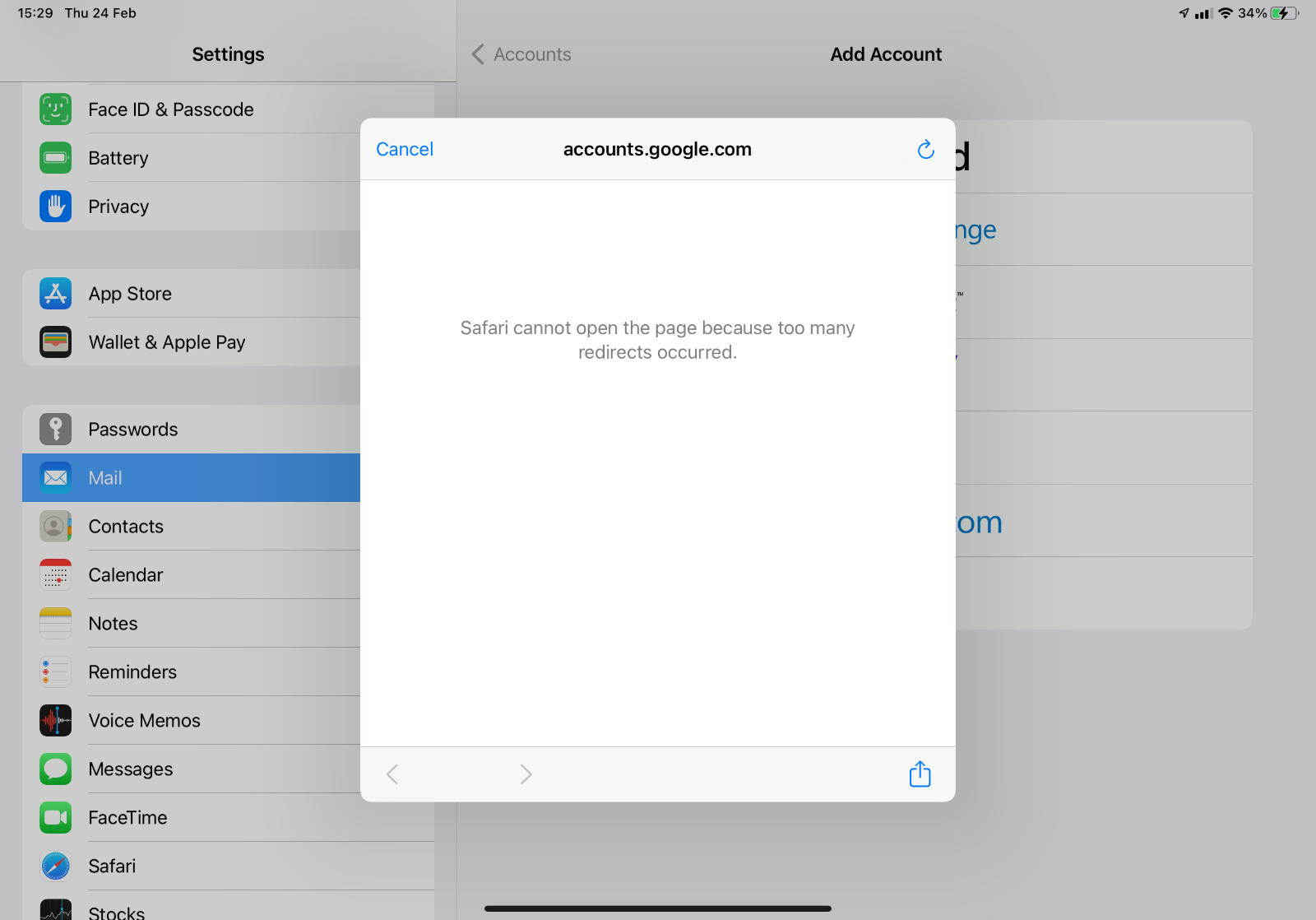Screen dimensions: 1316x920
Task: Tap the yellow Notes icon
Action: (x=55, y=624)
